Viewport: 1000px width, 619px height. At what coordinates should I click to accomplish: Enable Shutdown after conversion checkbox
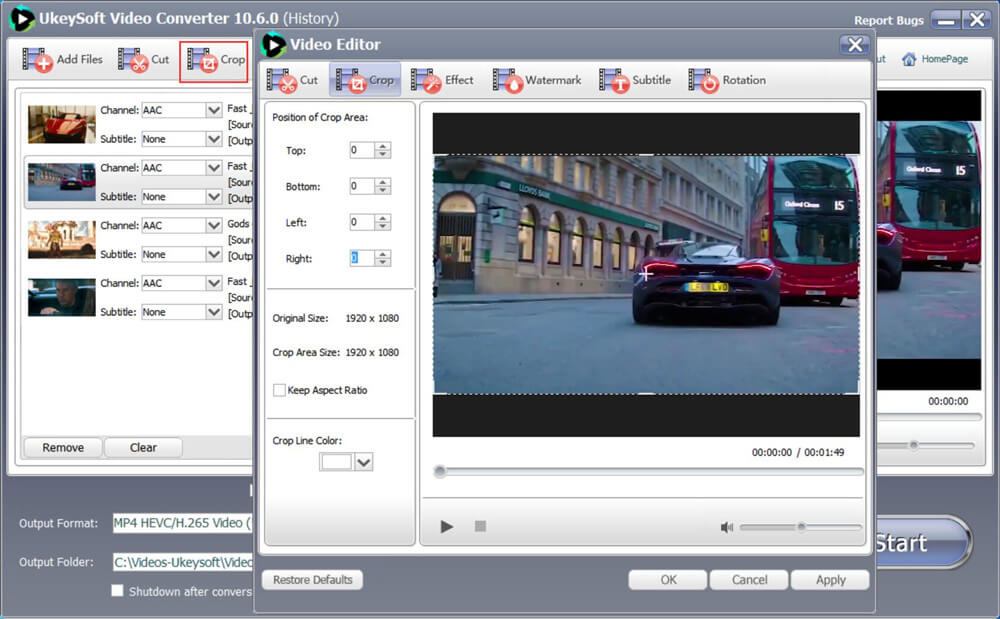tap(117, 590)
